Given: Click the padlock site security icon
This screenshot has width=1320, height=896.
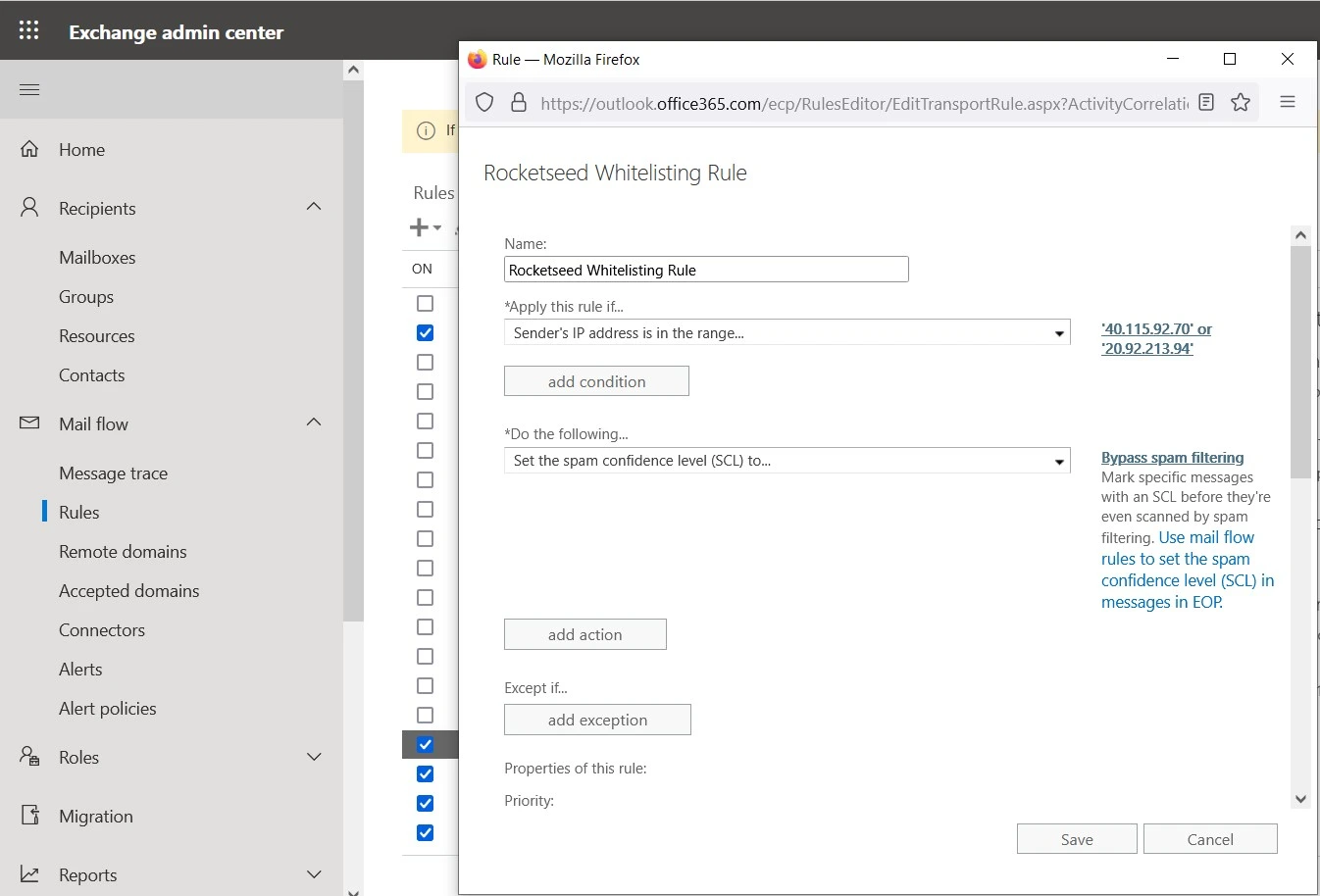Looking at the screenshot, I should 519,102.
